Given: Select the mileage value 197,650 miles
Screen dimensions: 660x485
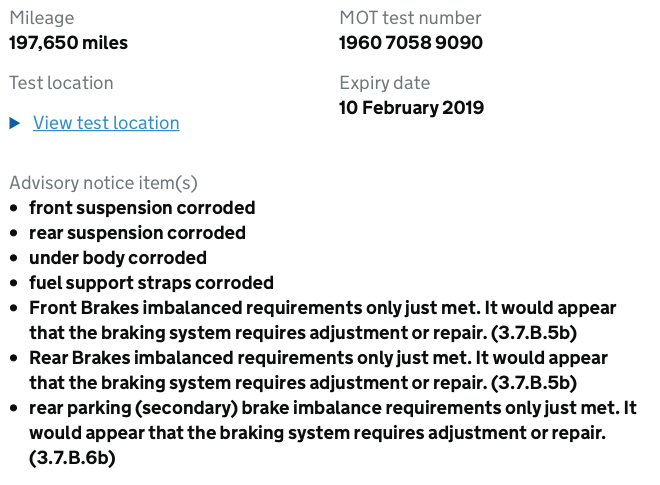Looking at the screenshot, I should [69, 43].
